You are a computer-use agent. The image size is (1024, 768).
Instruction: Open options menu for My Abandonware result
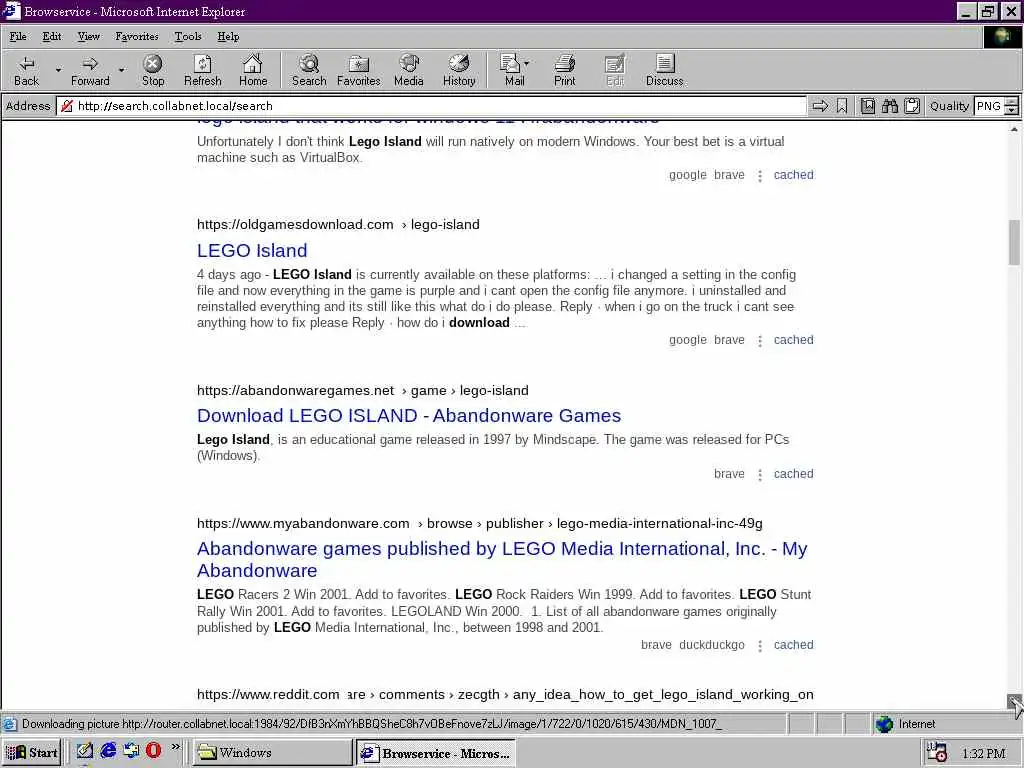[760, 646]
